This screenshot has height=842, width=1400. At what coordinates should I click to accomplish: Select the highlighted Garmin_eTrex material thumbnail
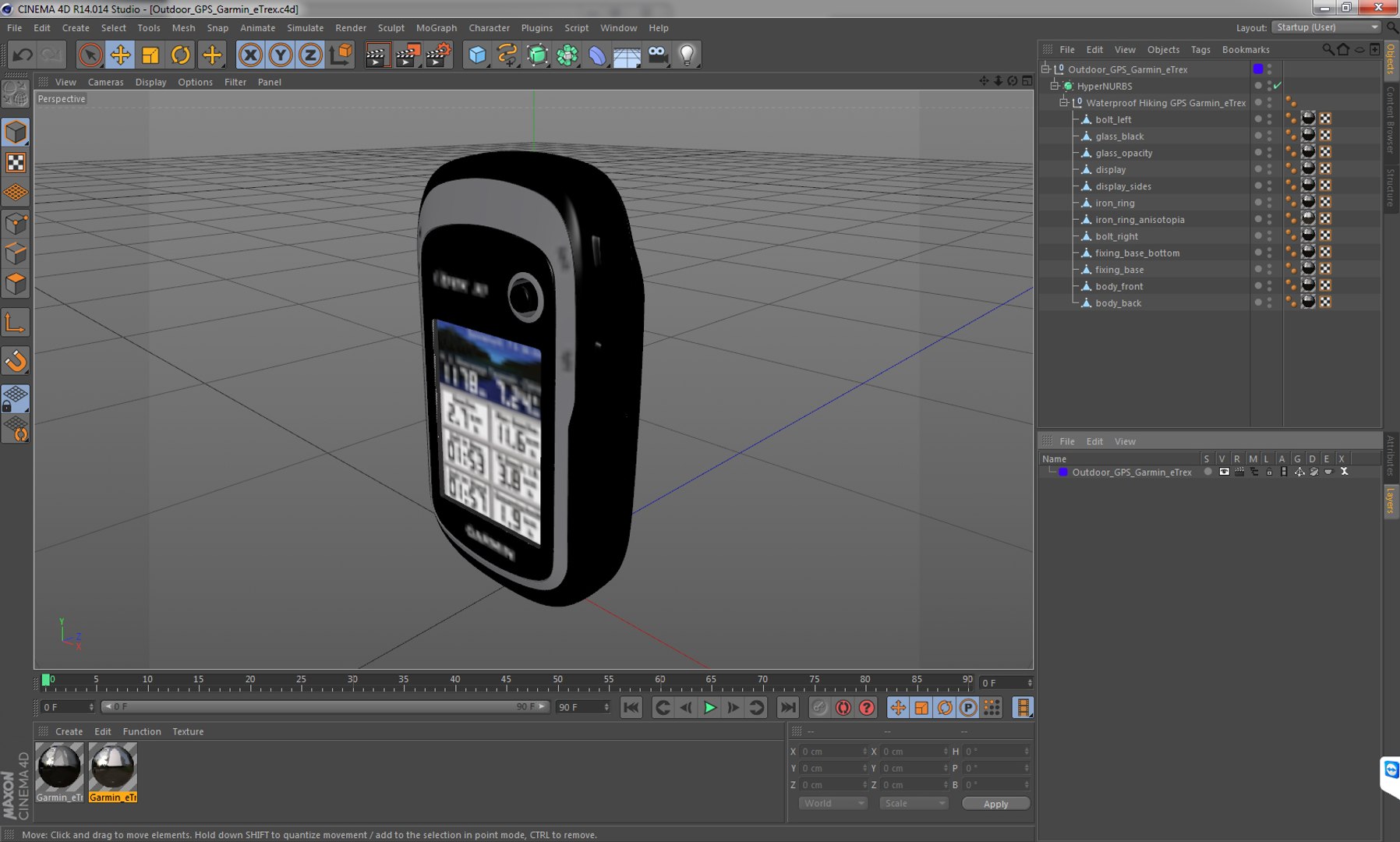(x=113, y=772)
